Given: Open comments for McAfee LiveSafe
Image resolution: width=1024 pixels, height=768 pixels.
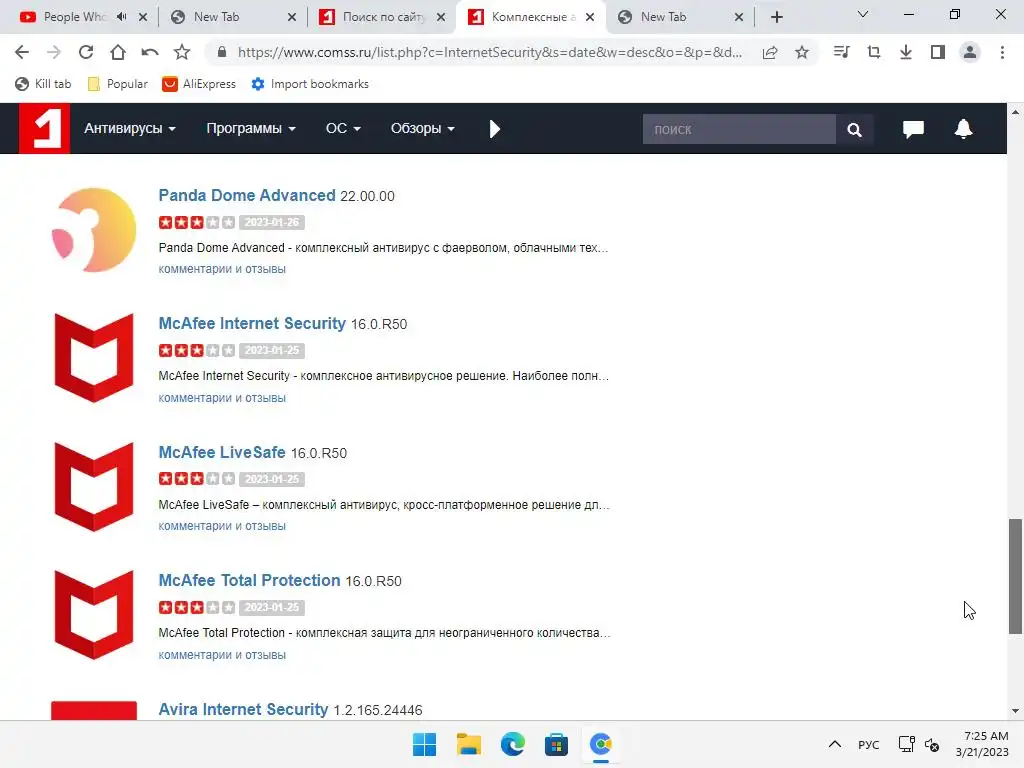Looking at the screenshot, I should pos(222,526).
